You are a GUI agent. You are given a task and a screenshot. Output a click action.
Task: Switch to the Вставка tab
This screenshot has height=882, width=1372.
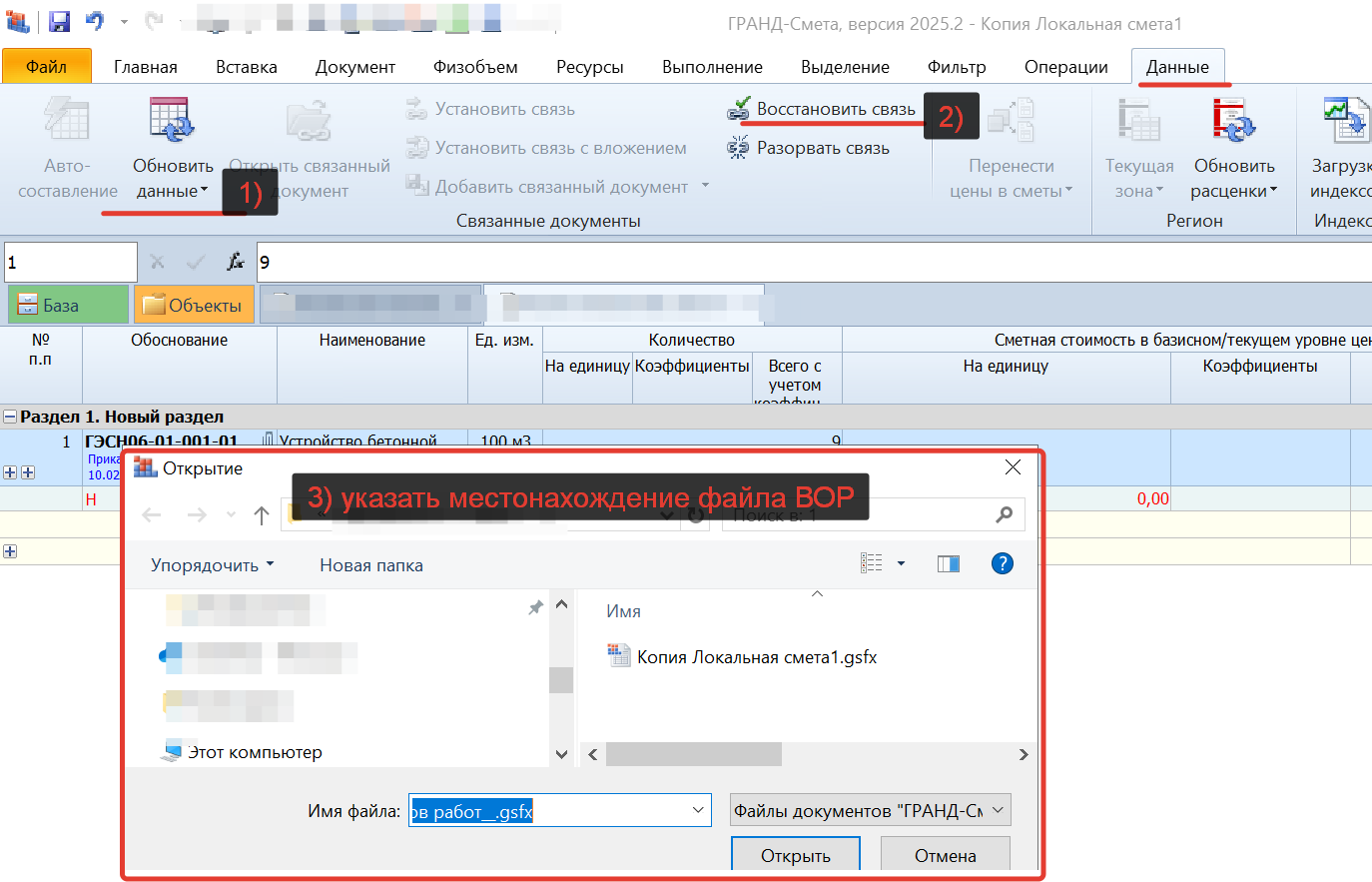click(x=247, y=67)
